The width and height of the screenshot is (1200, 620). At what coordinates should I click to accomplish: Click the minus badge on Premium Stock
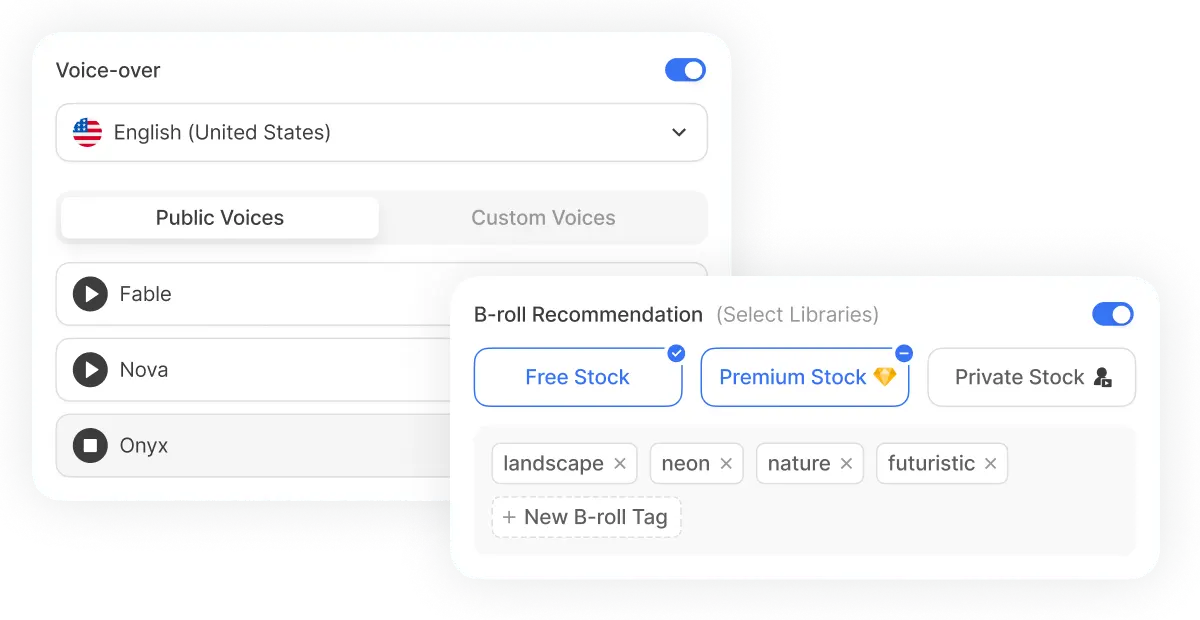903,352
